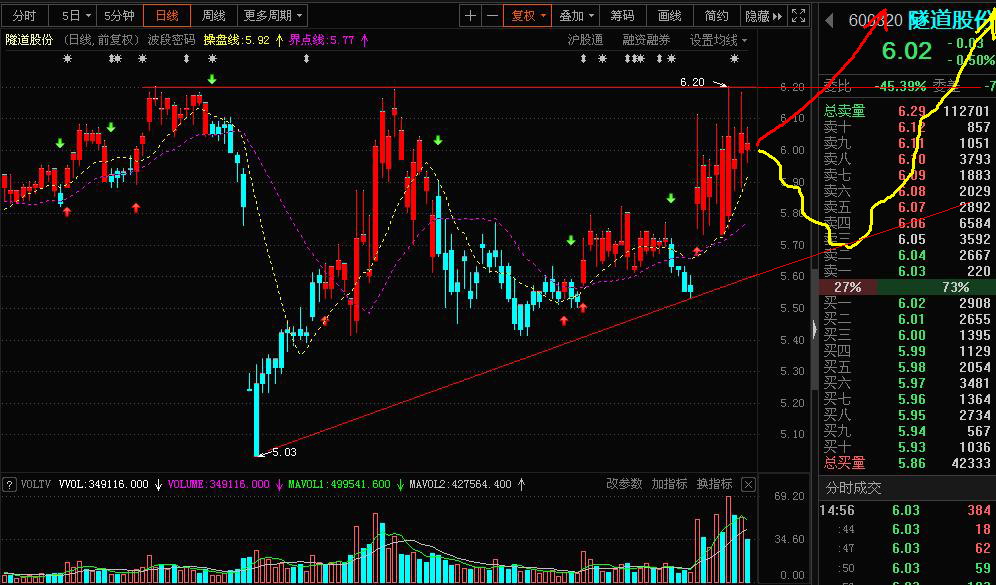
Task: Open the VOLTV help question mark
Action: 10,485
